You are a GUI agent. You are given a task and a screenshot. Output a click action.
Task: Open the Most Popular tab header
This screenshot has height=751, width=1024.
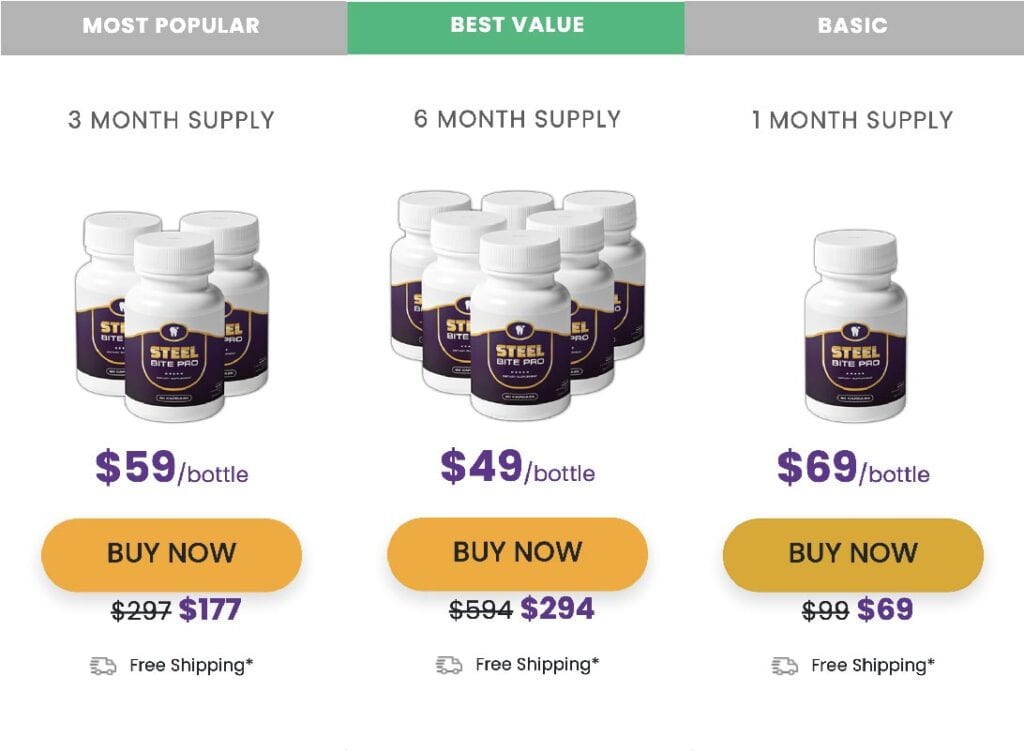coord(174,27)
